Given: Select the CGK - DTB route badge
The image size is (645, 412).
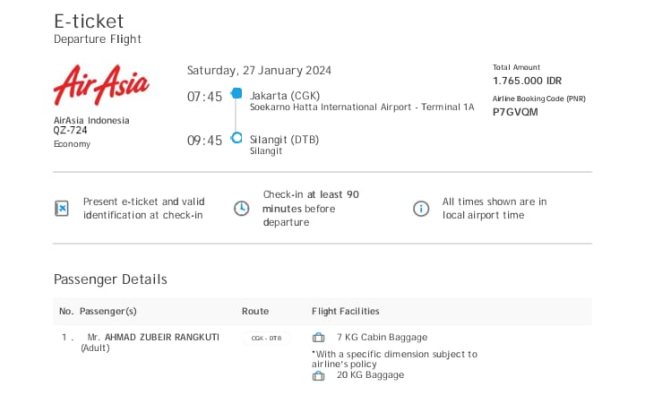Looking at the screenshot, I should click(267, 338).
